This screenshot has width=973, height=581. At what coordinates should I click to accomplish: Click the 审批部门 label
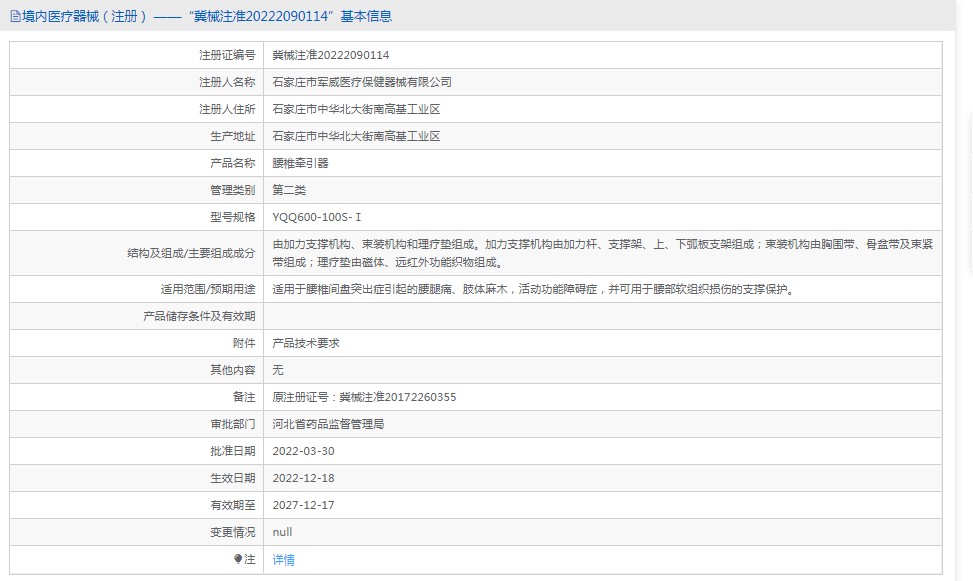[233, 424]
